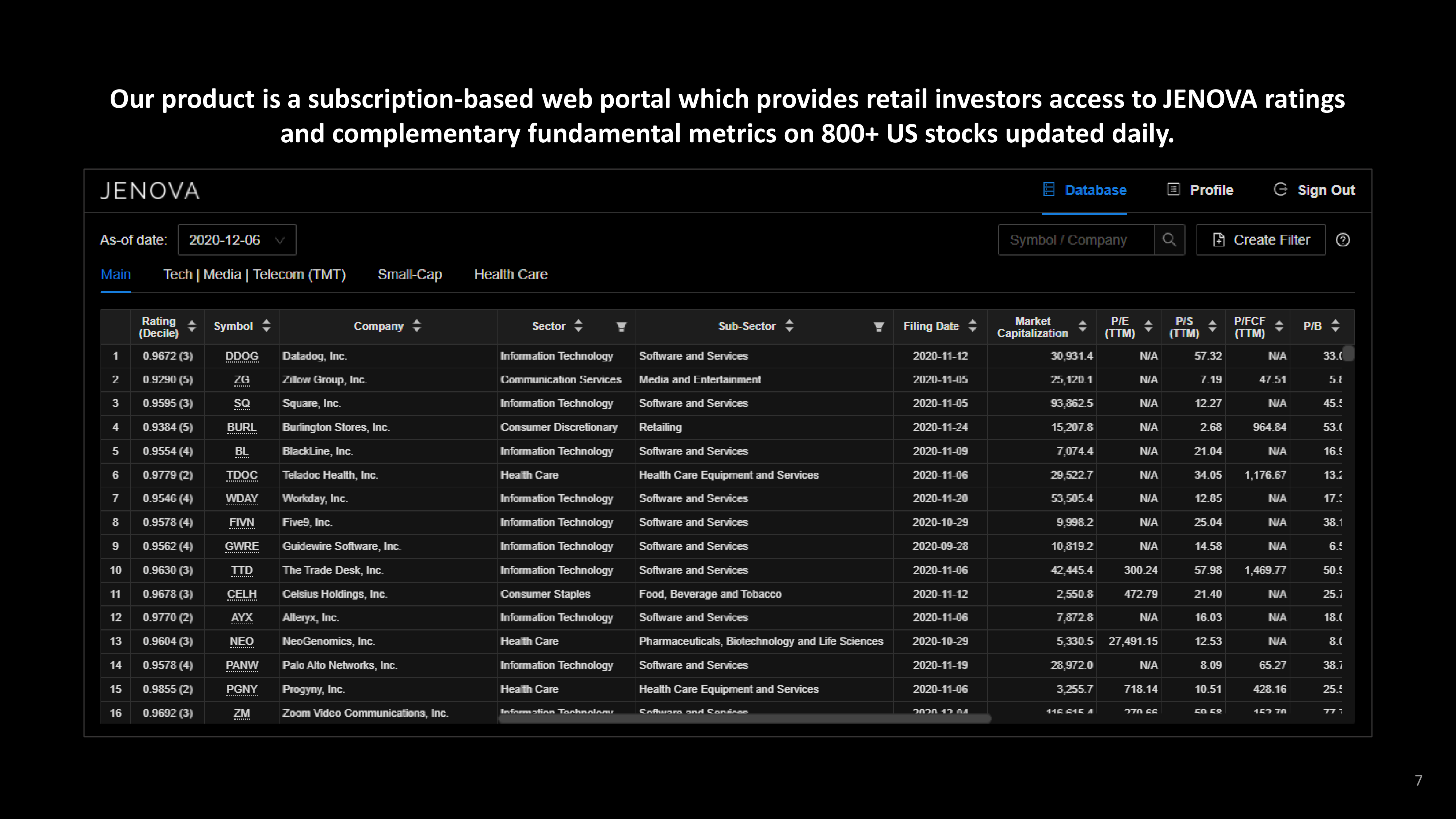1456x819 pixels.
Task: Open the CELH symbol link
Action: point(242,593)
